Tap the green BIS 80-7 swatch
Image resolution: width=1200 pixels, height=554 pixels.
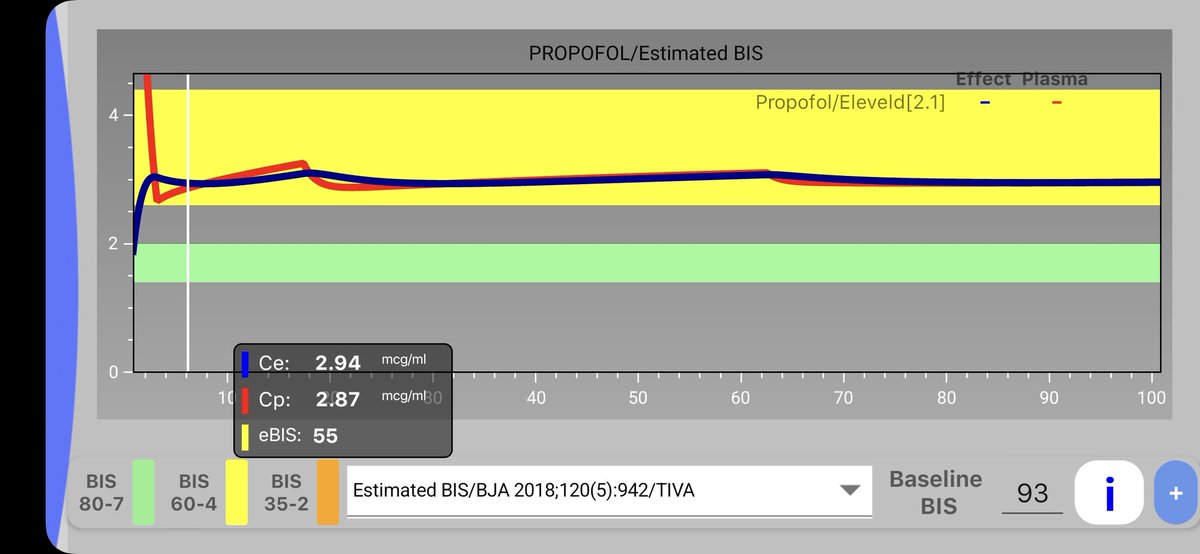pyautogui.click(x=143, y=492)
